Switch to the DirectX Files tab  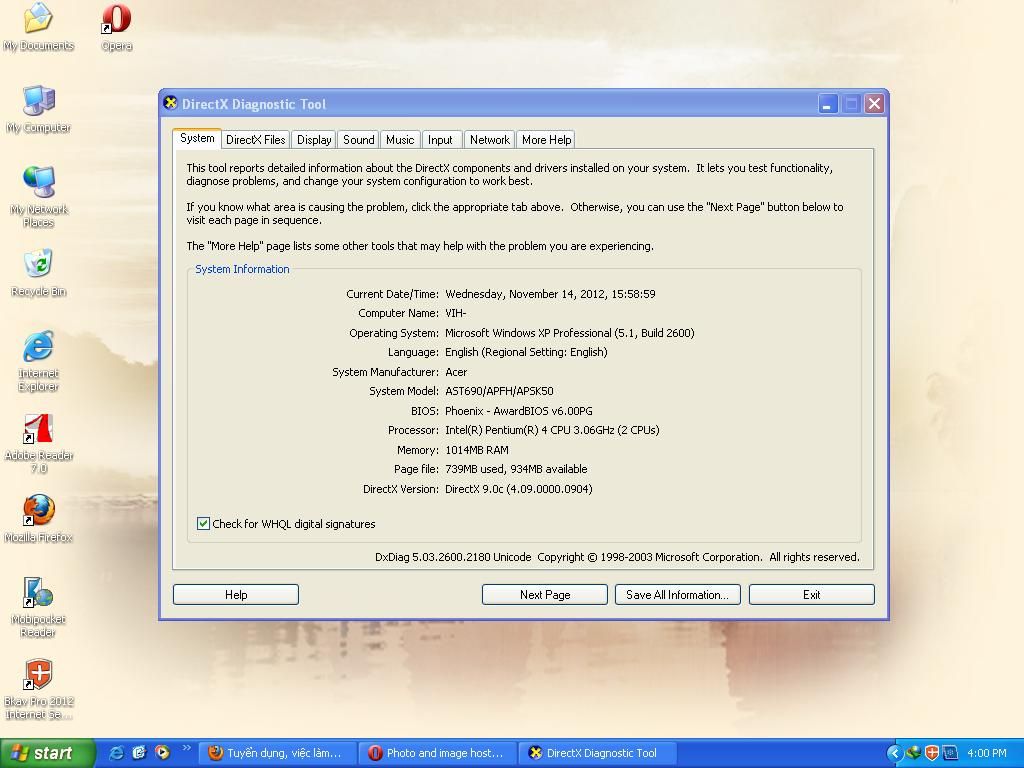(x=255, y=140)
